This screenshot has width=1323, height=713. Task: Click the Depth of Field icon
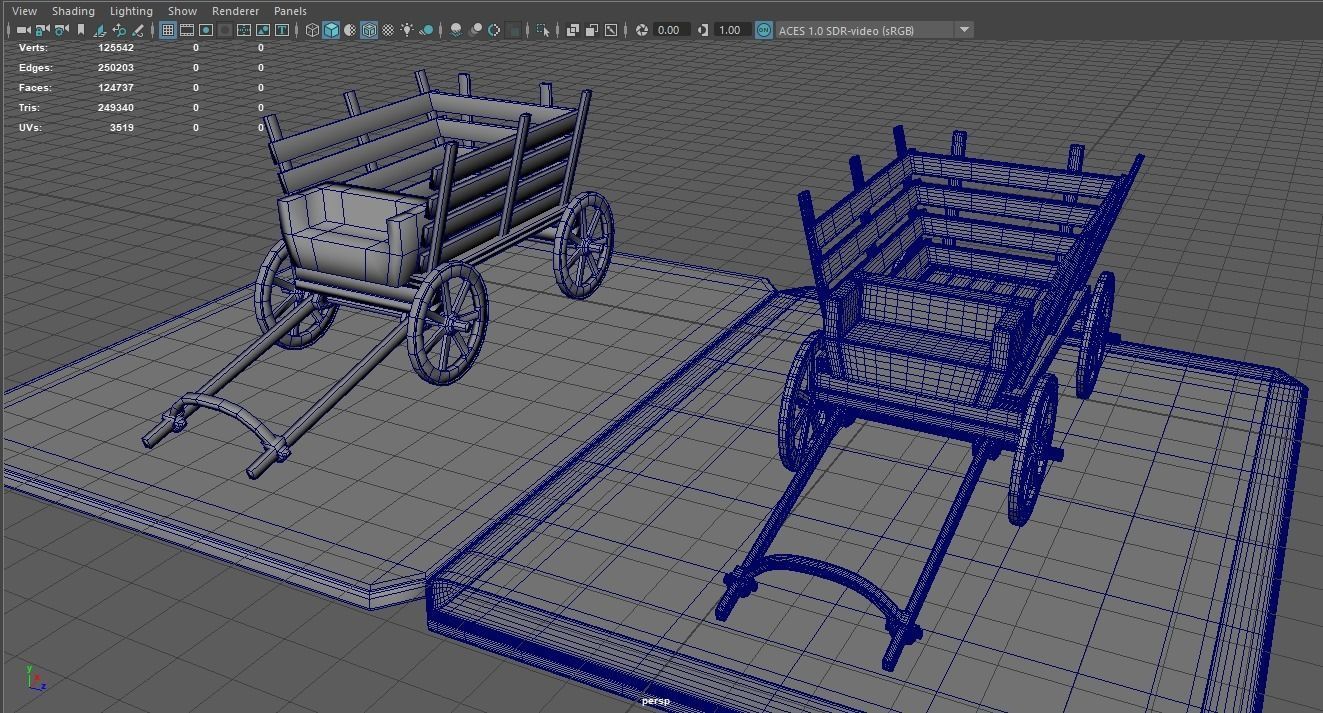coord(514,30)
